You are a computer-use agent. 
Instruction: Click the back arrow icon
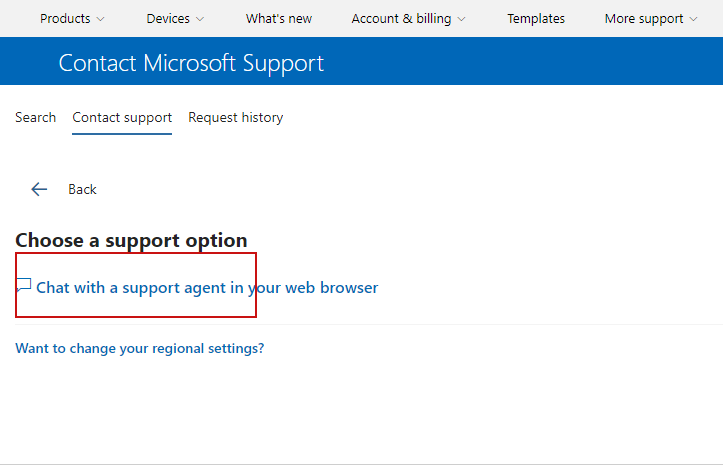[39, 189]
